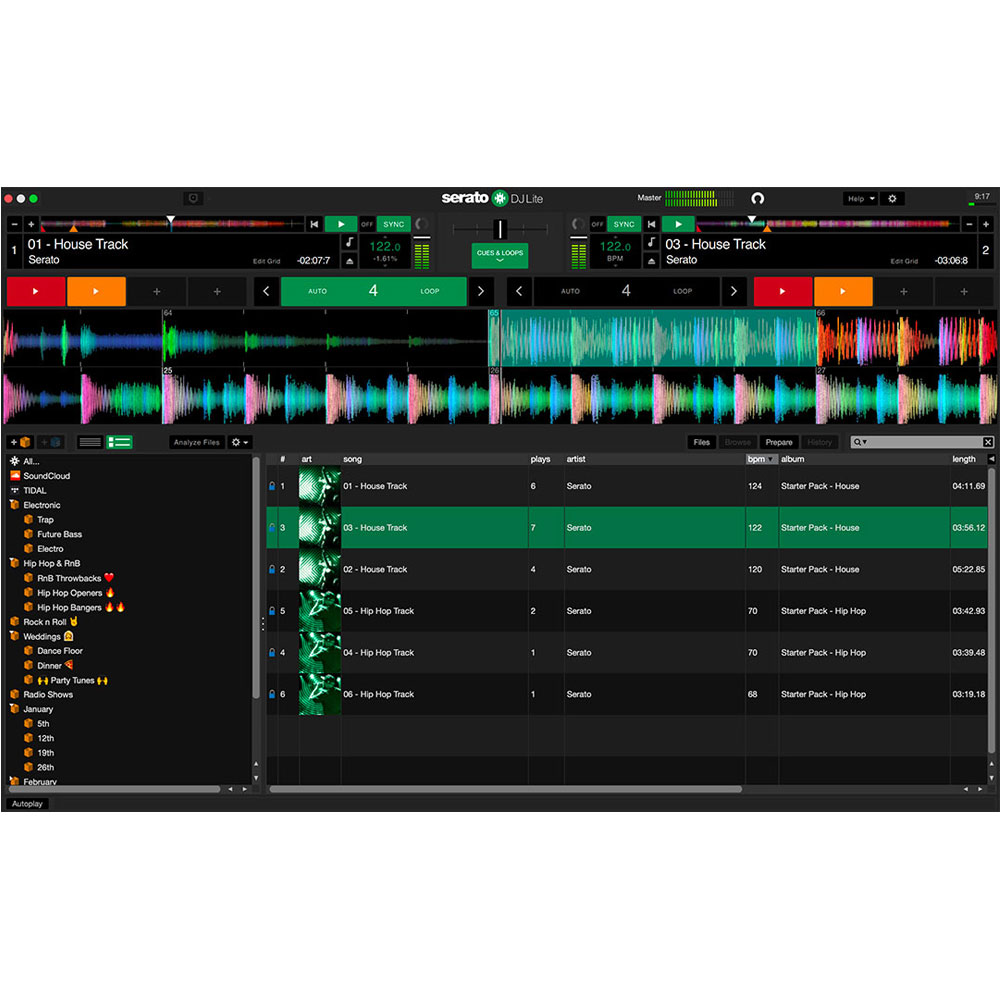
Task: Switch library to simple list view
Action: coord(90,442)
